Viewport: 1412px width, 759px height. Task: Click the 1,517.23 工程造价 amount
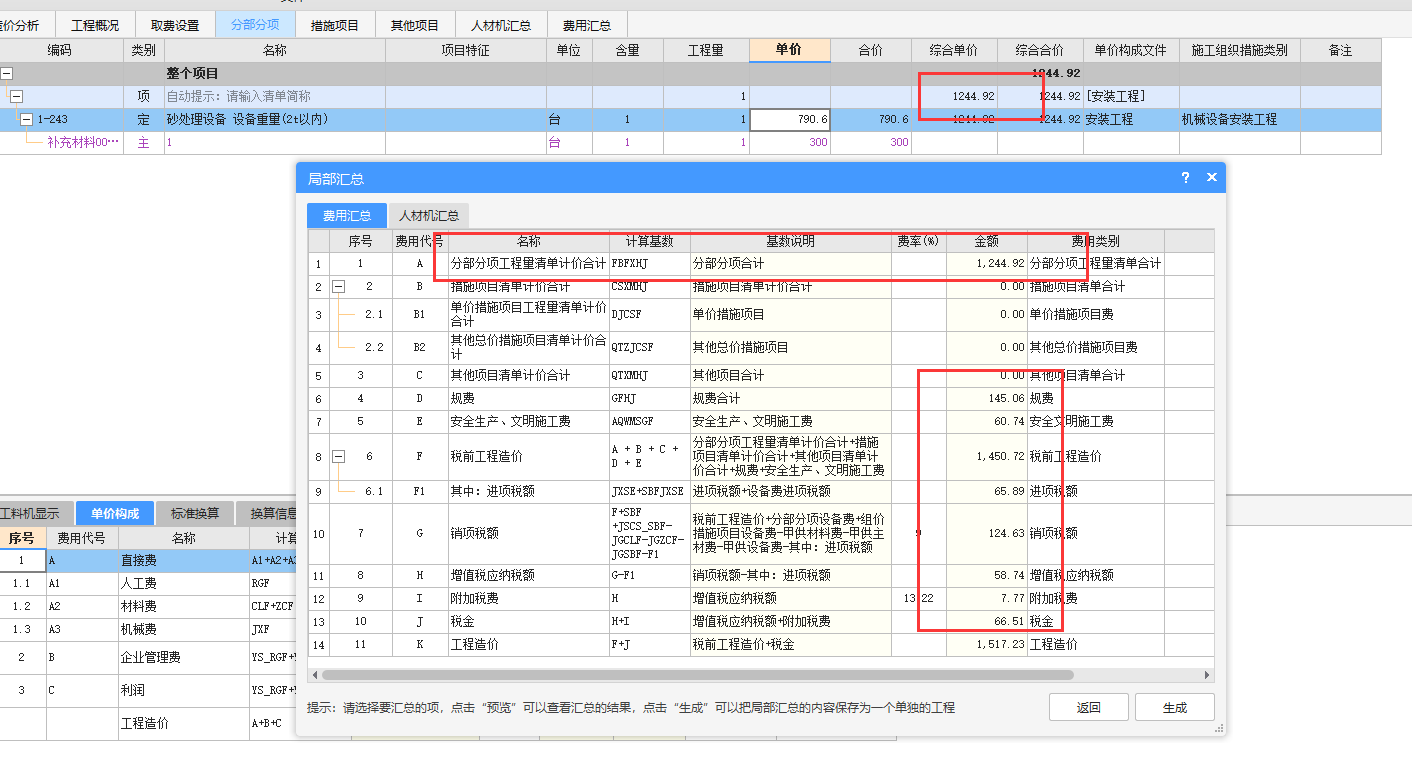(x=986, y=644)
